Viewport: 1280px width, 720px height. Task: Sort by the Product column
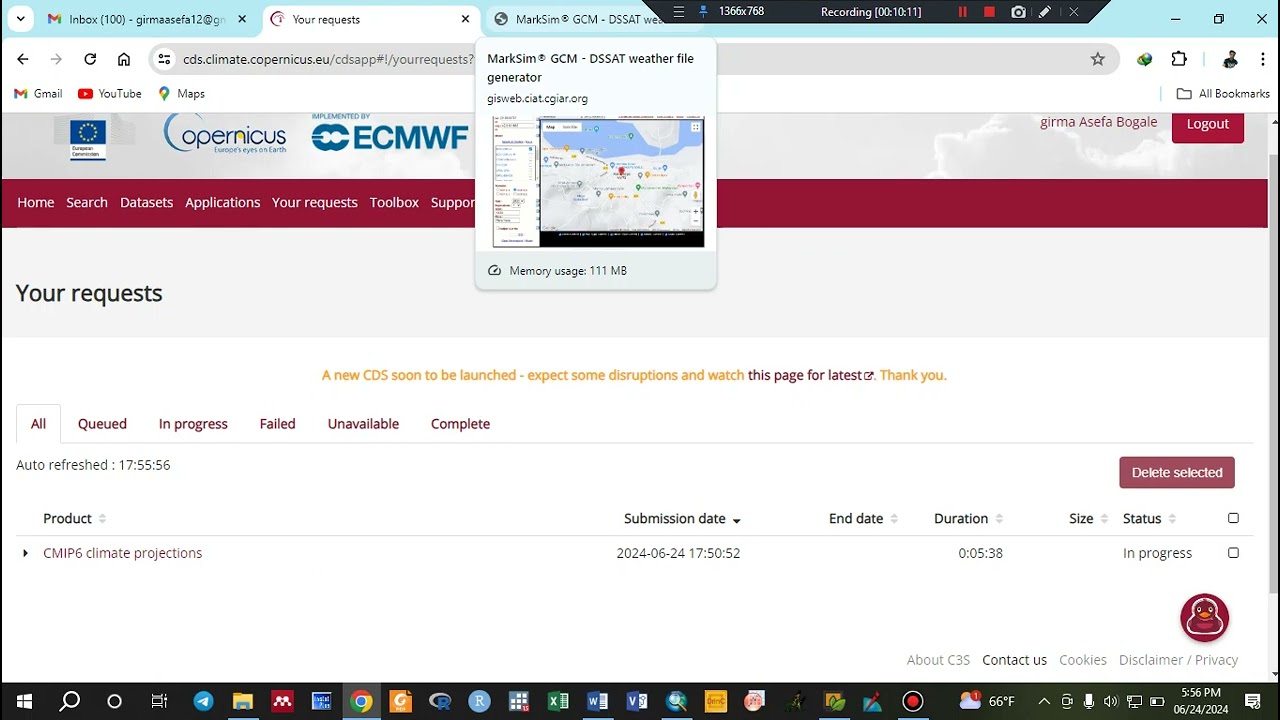click(74, 518)
